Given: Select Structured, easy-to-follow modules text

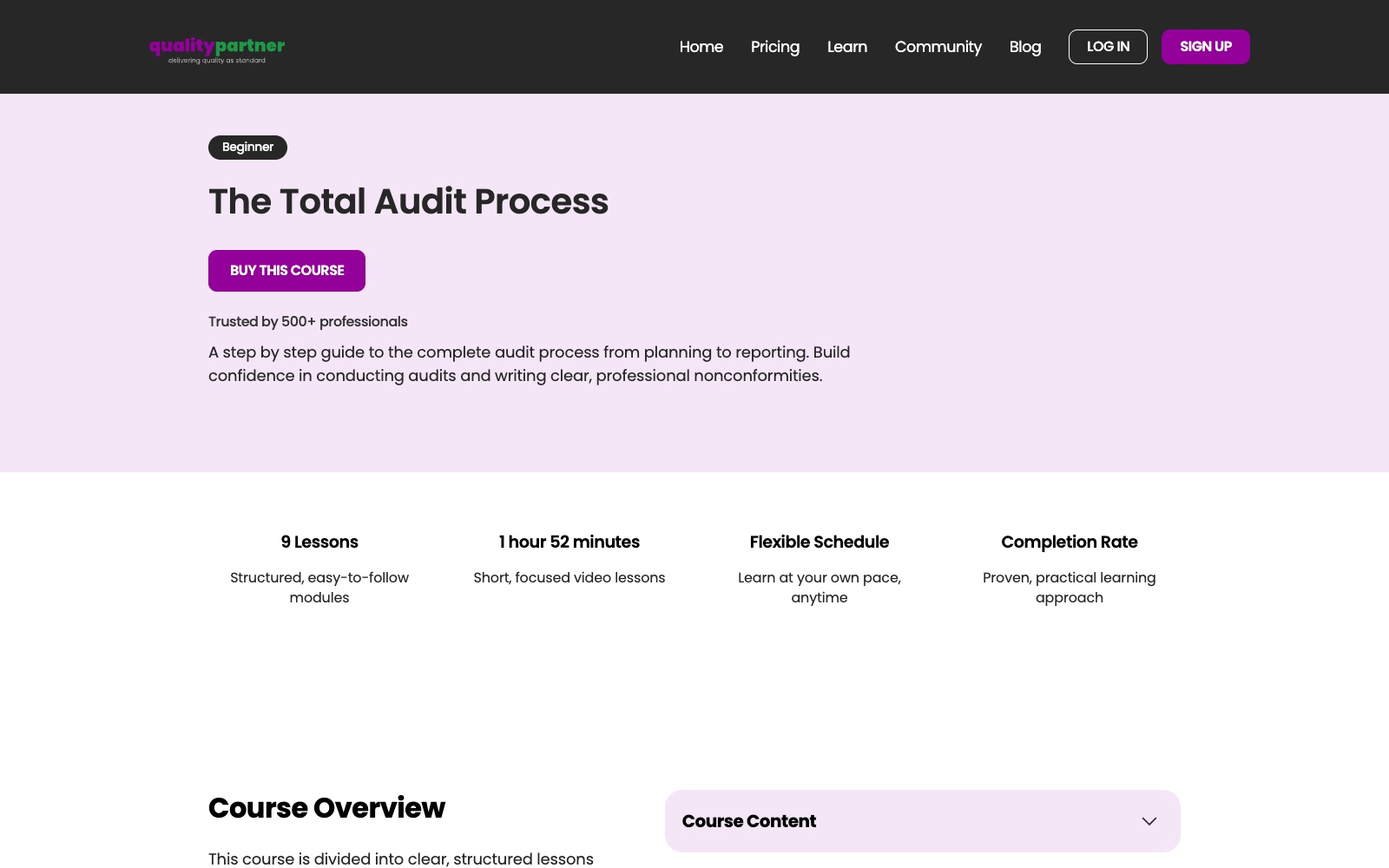Looking at the screenshot, I should pos(319,588).
